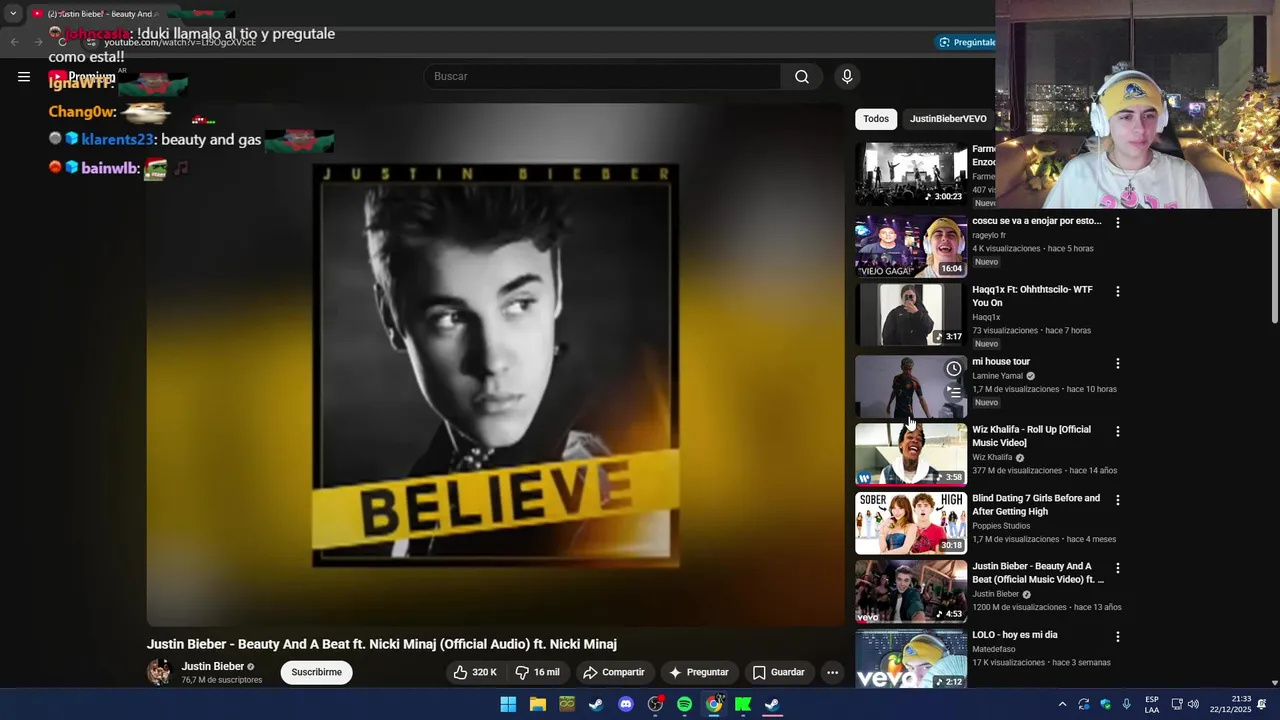
Task: Click the browser Pregúntale Gemini button
Action: (965, 42)
